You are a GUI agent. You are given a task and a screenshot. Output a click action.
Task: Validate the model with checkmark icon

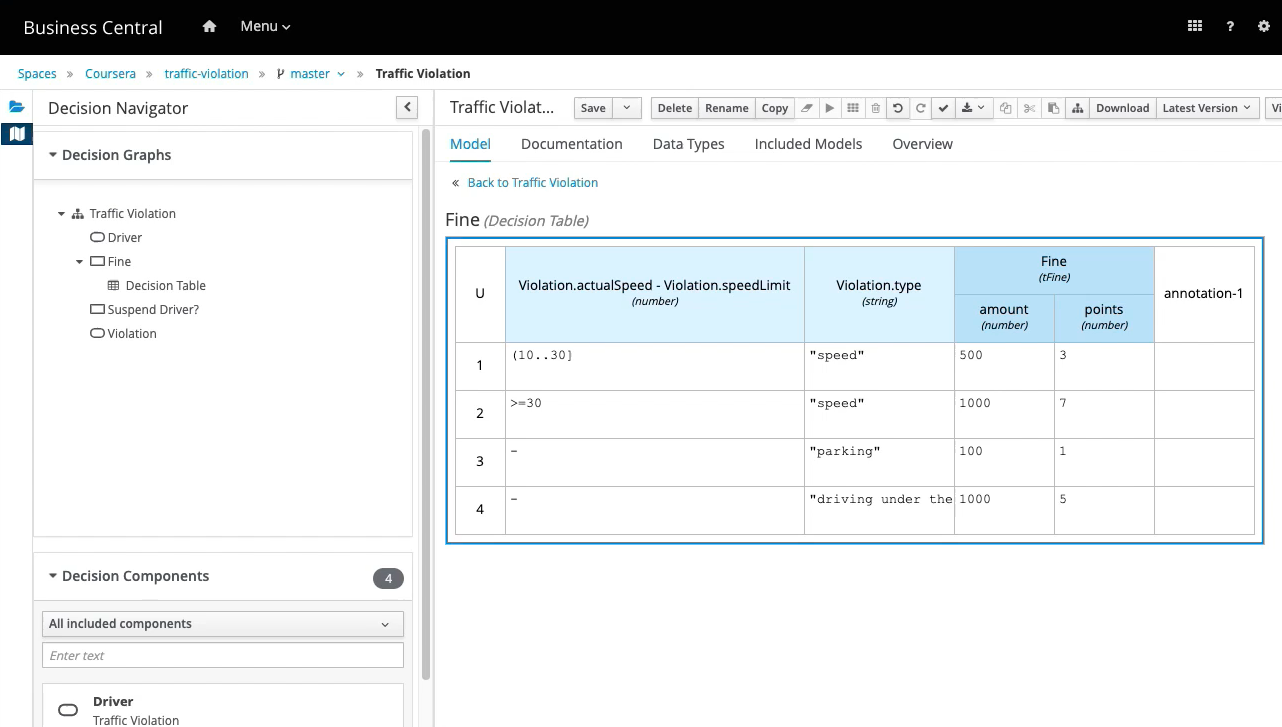coord(943,108)
